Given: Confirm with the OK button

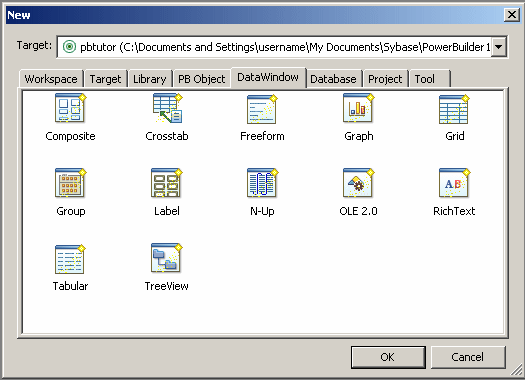Looking at the screenshot, I should (x=388, y=357).
